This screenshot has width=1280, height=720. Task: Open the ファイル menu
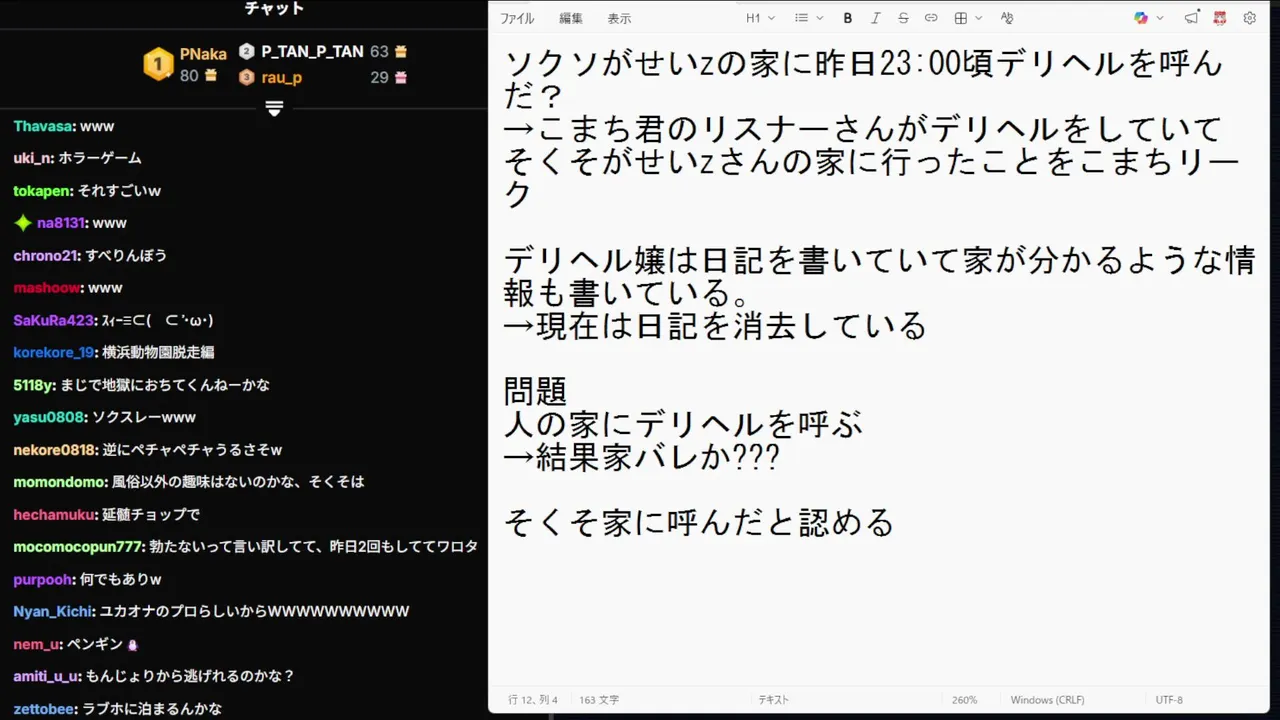pos(517,18)
